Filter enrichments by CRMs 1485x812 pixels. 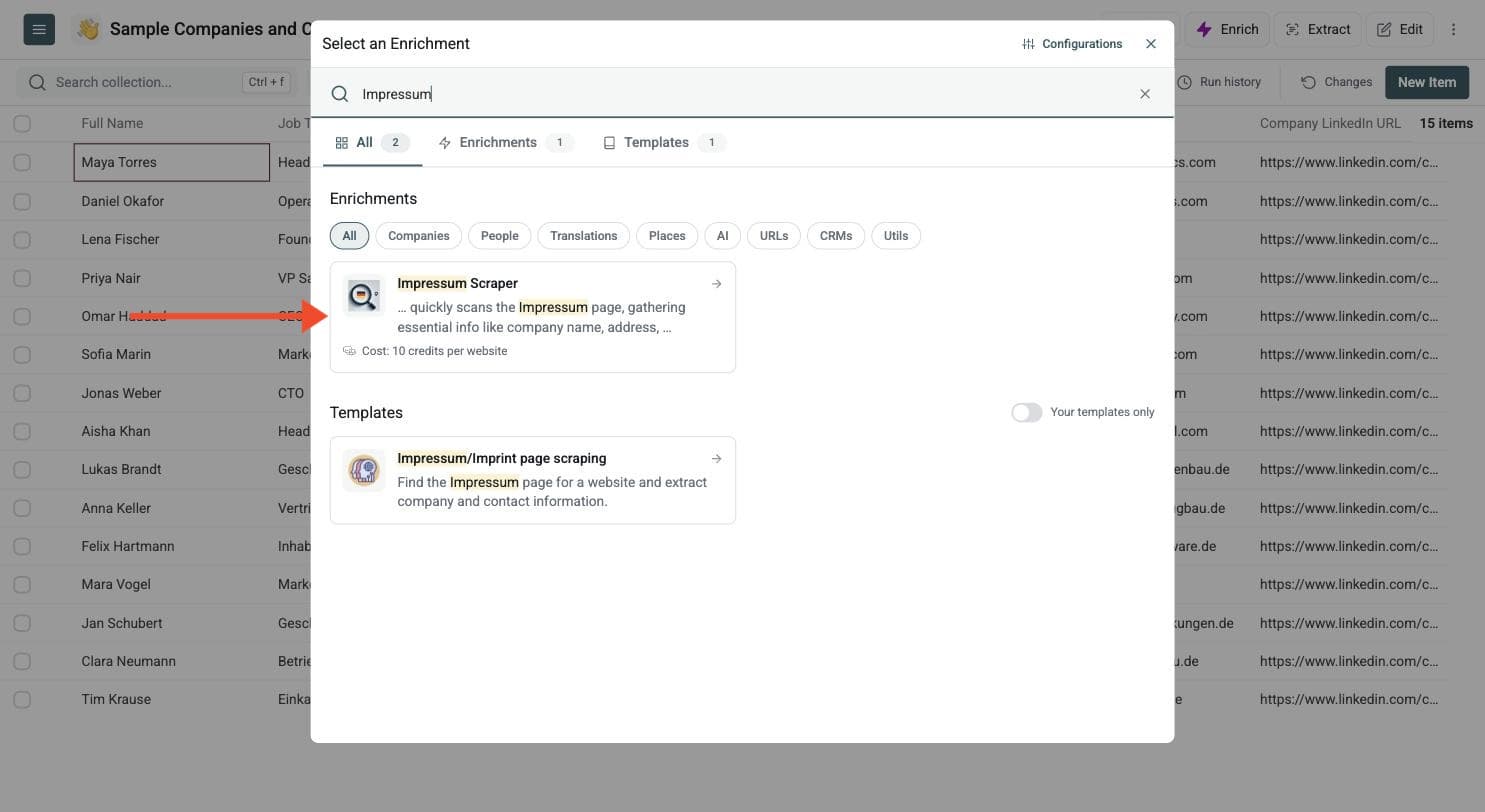[x=836, y=236]
